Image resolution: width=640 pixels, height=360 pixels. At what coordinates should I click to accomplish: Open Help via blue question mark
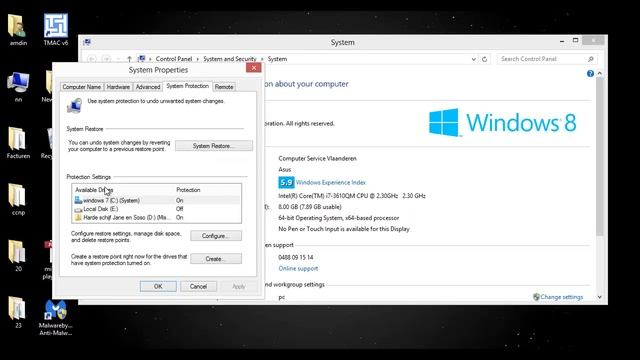pyautogui.click(x=590, y=73)
